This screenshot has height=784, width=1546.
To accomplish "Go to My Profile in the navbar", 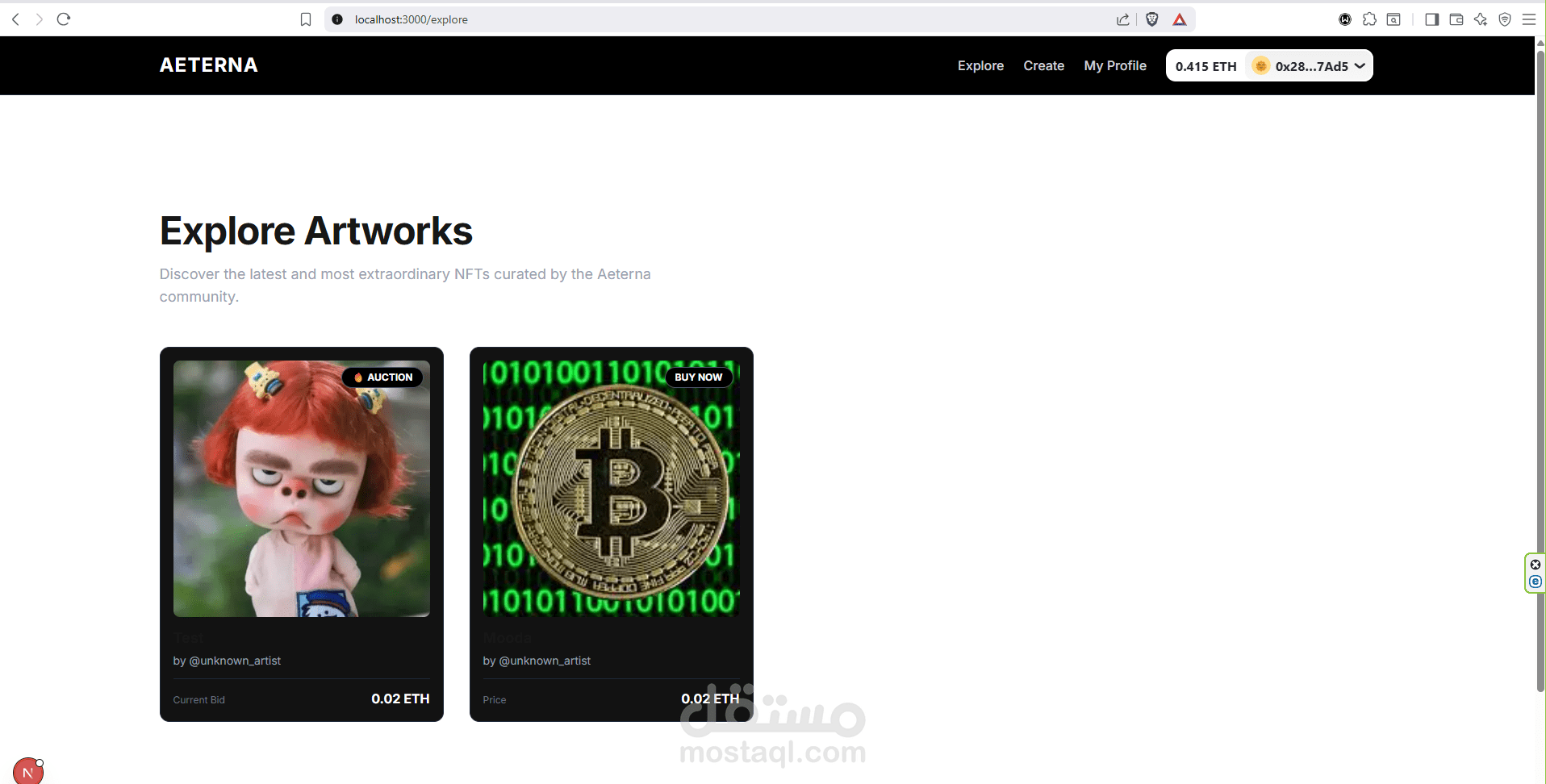I will 1115,65.
